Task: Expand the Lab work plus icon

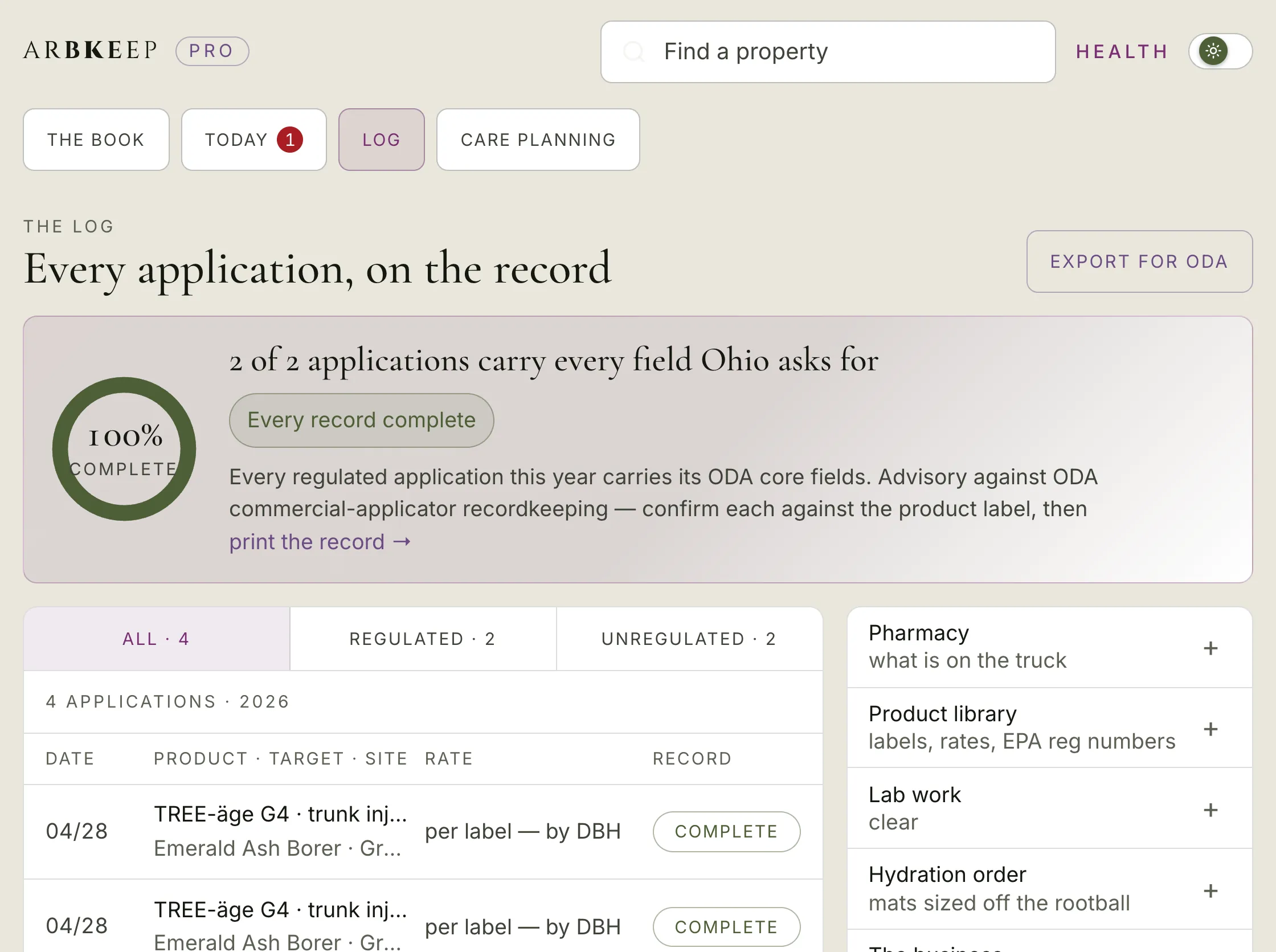Action: pyautogui.click(x=1210, y=810)
